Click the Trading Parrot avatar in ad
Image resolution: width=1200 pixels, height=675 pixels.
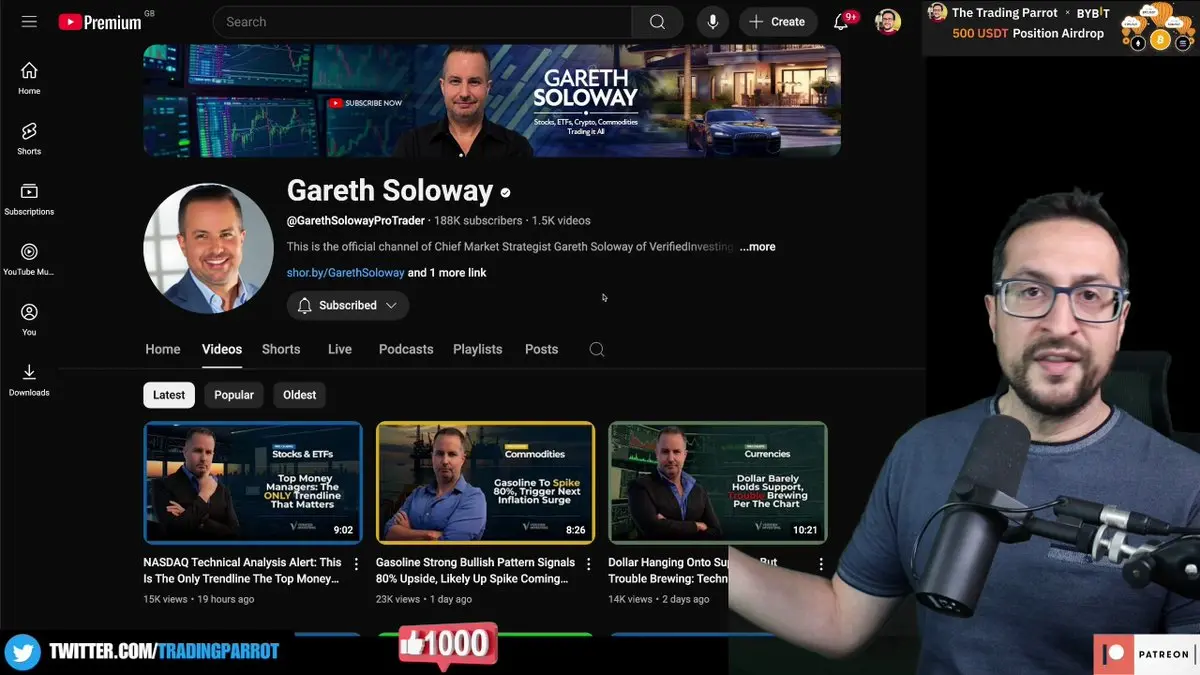(937, 12)
